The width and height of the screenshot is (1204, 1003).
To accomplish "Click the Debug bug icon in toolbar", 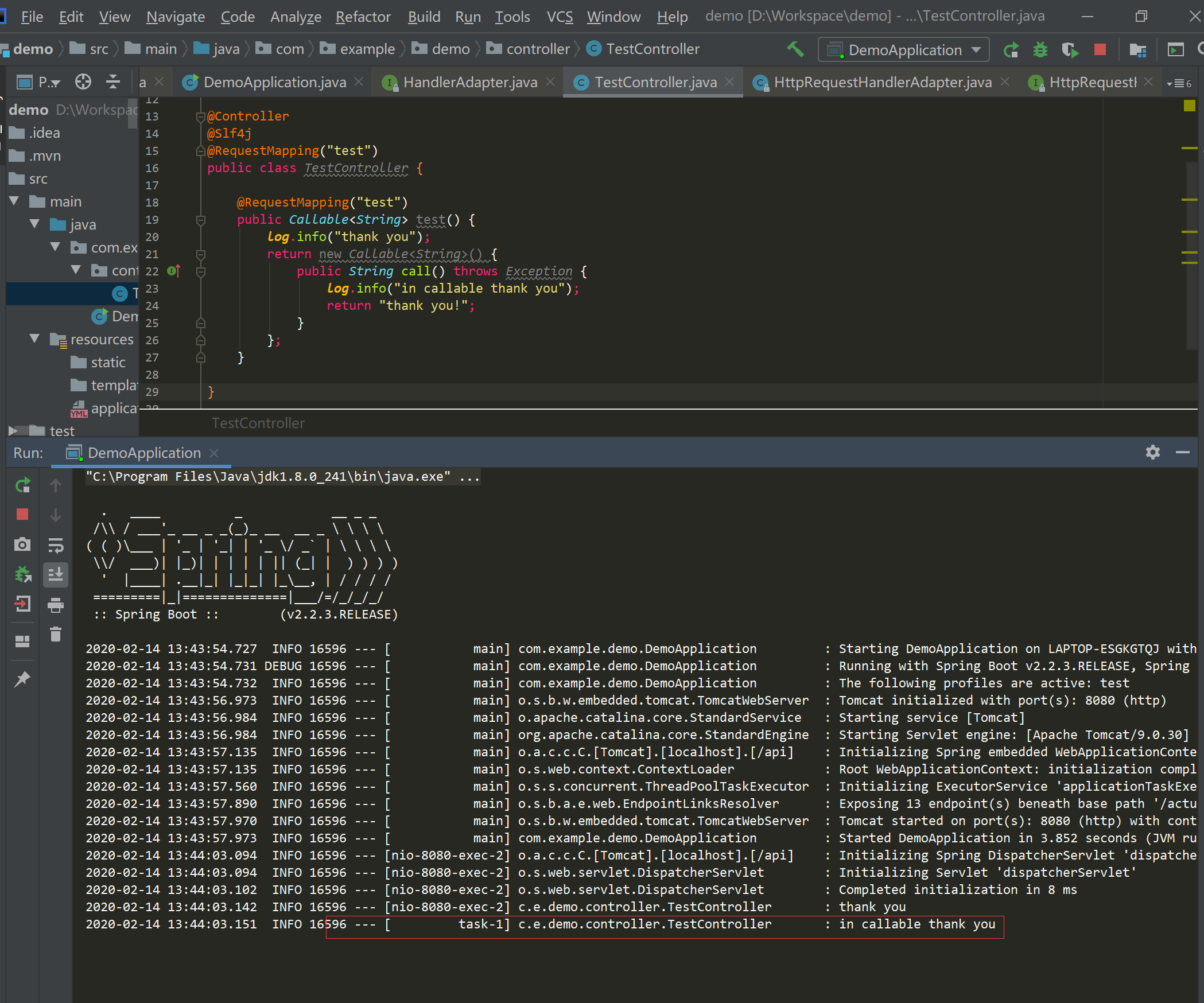I will 1040,50.
